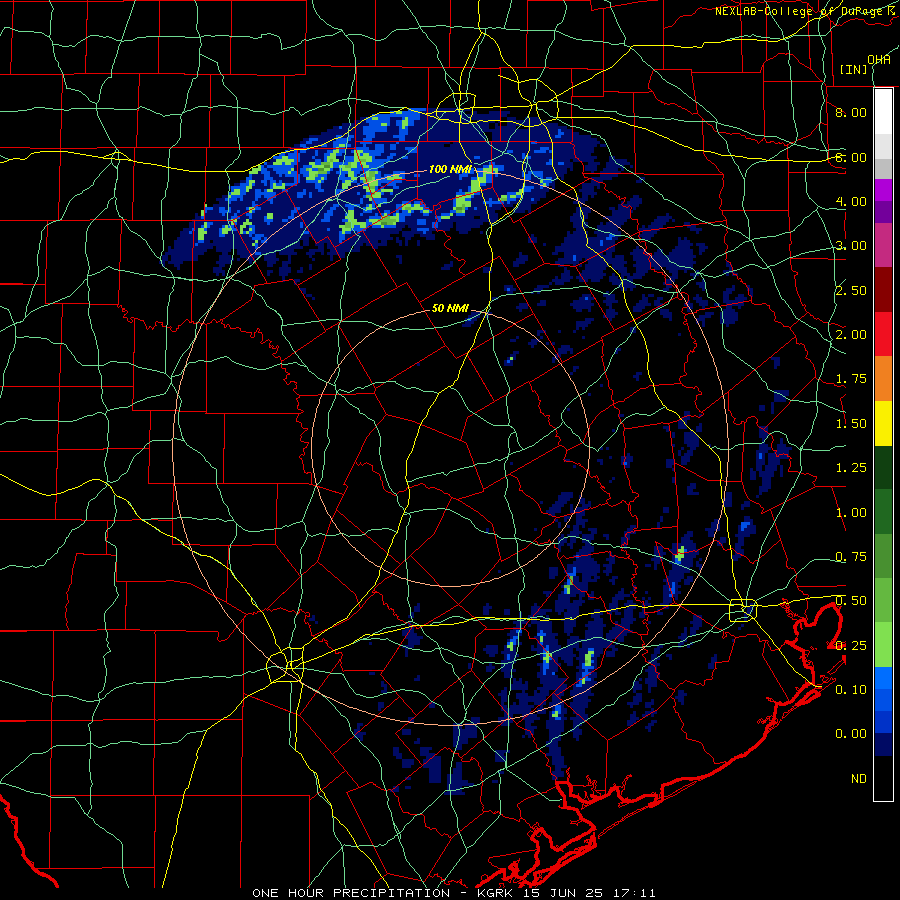Click the 0.50 legend value
Screen dimensions: 900x900
(851, 601)
